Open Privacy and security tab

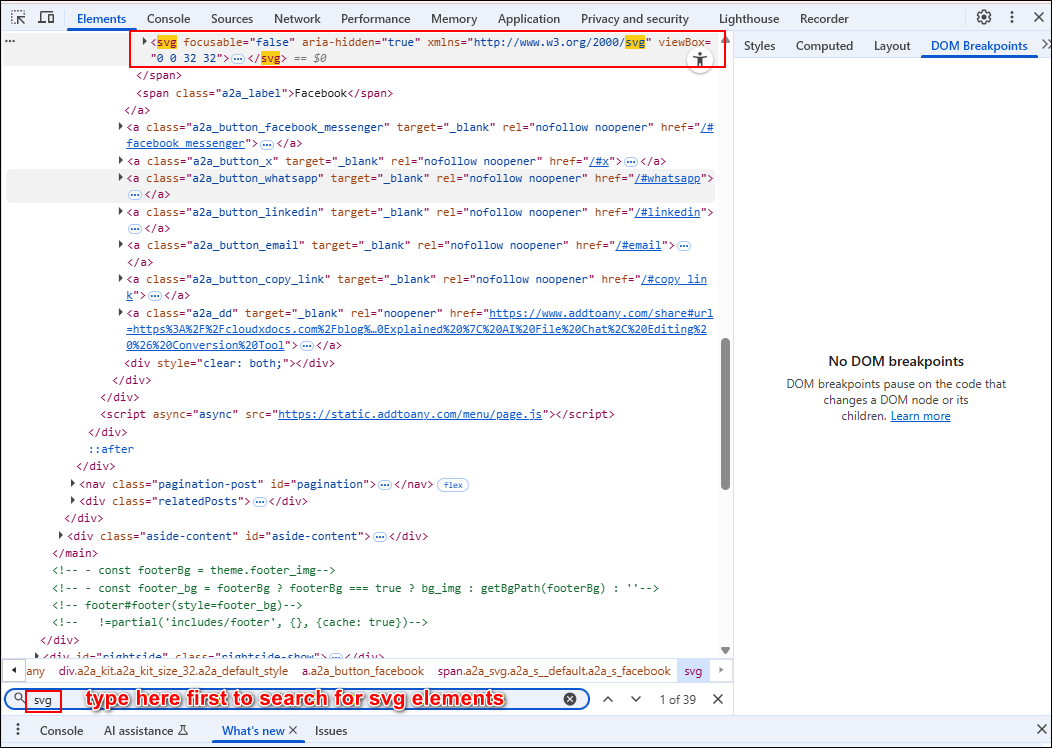click(x=635, y=19)
